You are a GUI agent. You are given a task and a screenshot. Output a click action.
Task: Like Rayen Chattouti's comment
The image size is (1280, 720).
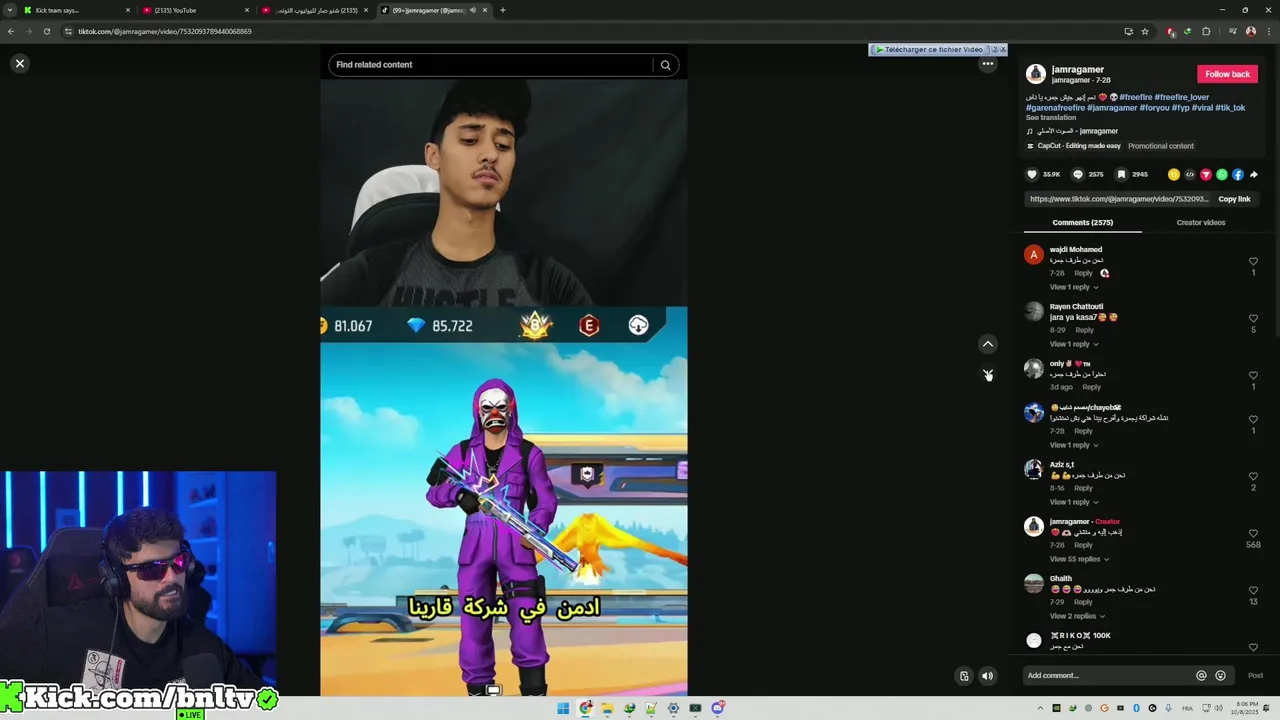pyautogui.click(x=1253, y=319)
